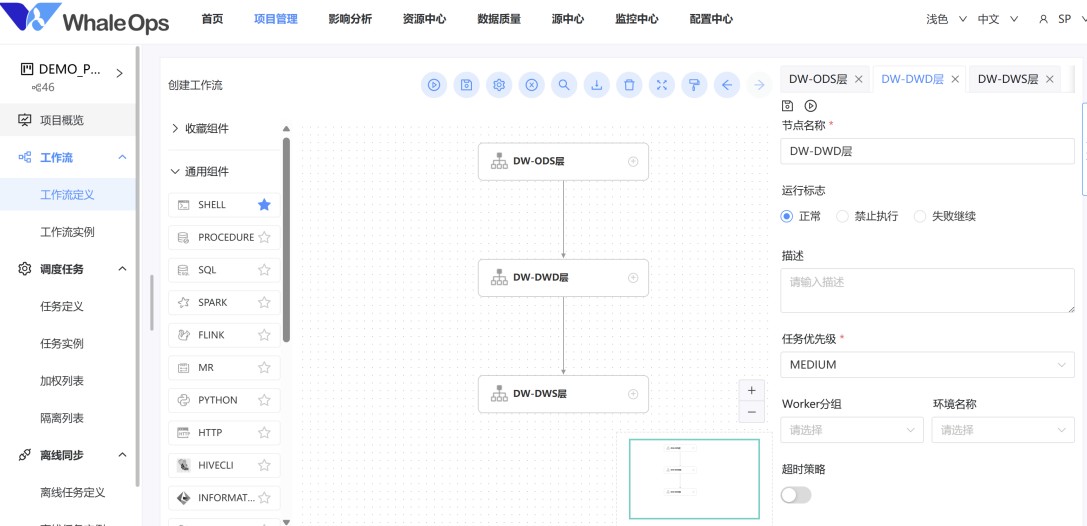Open the 浅色 theme dropdown

(946, 19)
